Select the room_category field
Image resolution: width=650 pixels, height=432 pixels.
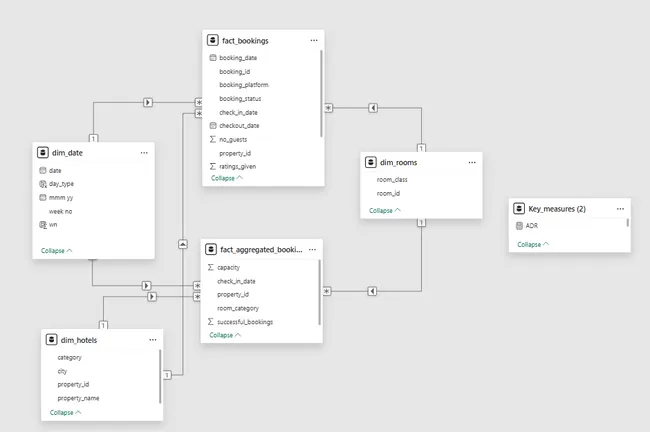[238, 308]
